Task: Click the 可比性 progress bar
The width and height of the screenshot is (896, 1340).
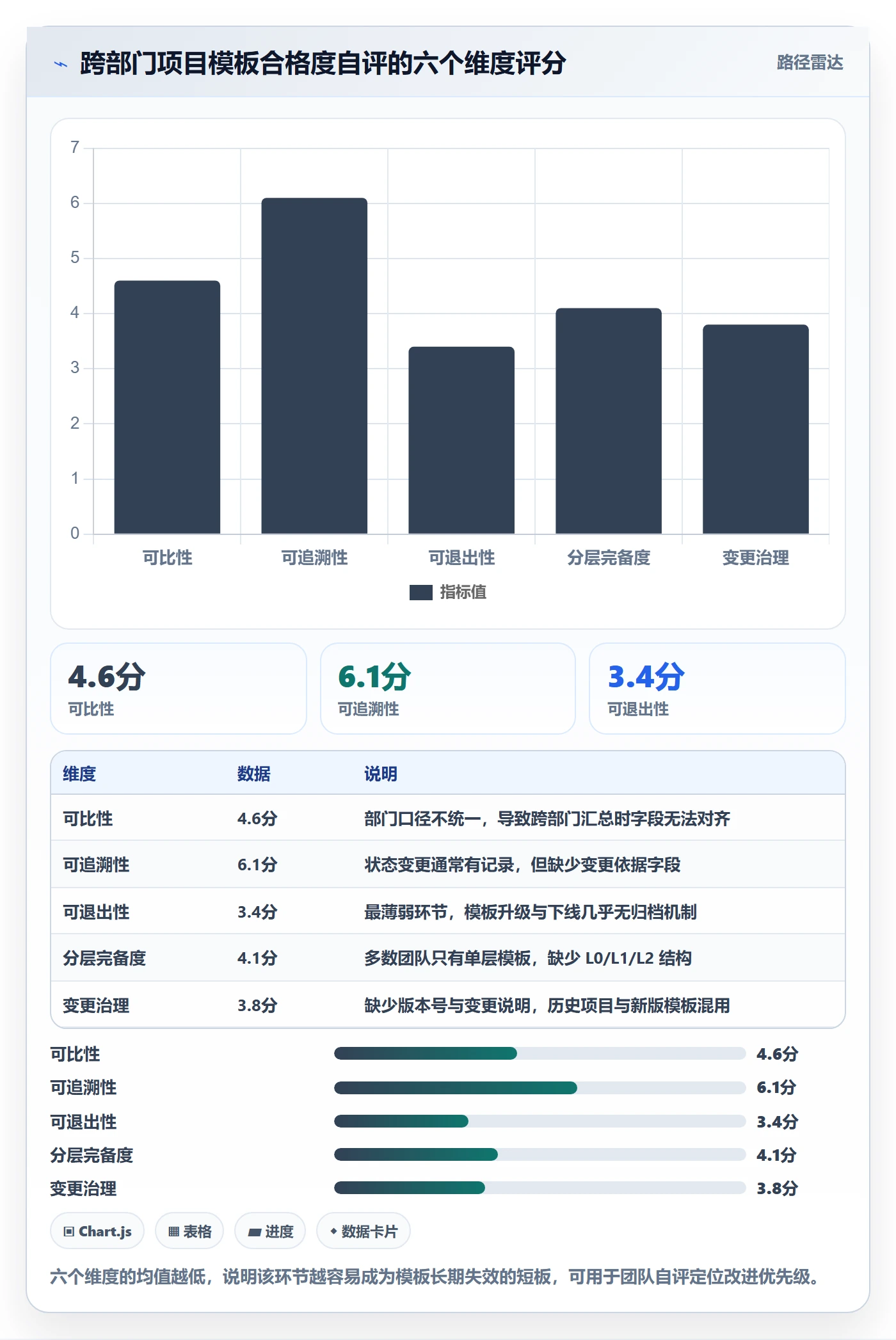Action: (540, 1053)
